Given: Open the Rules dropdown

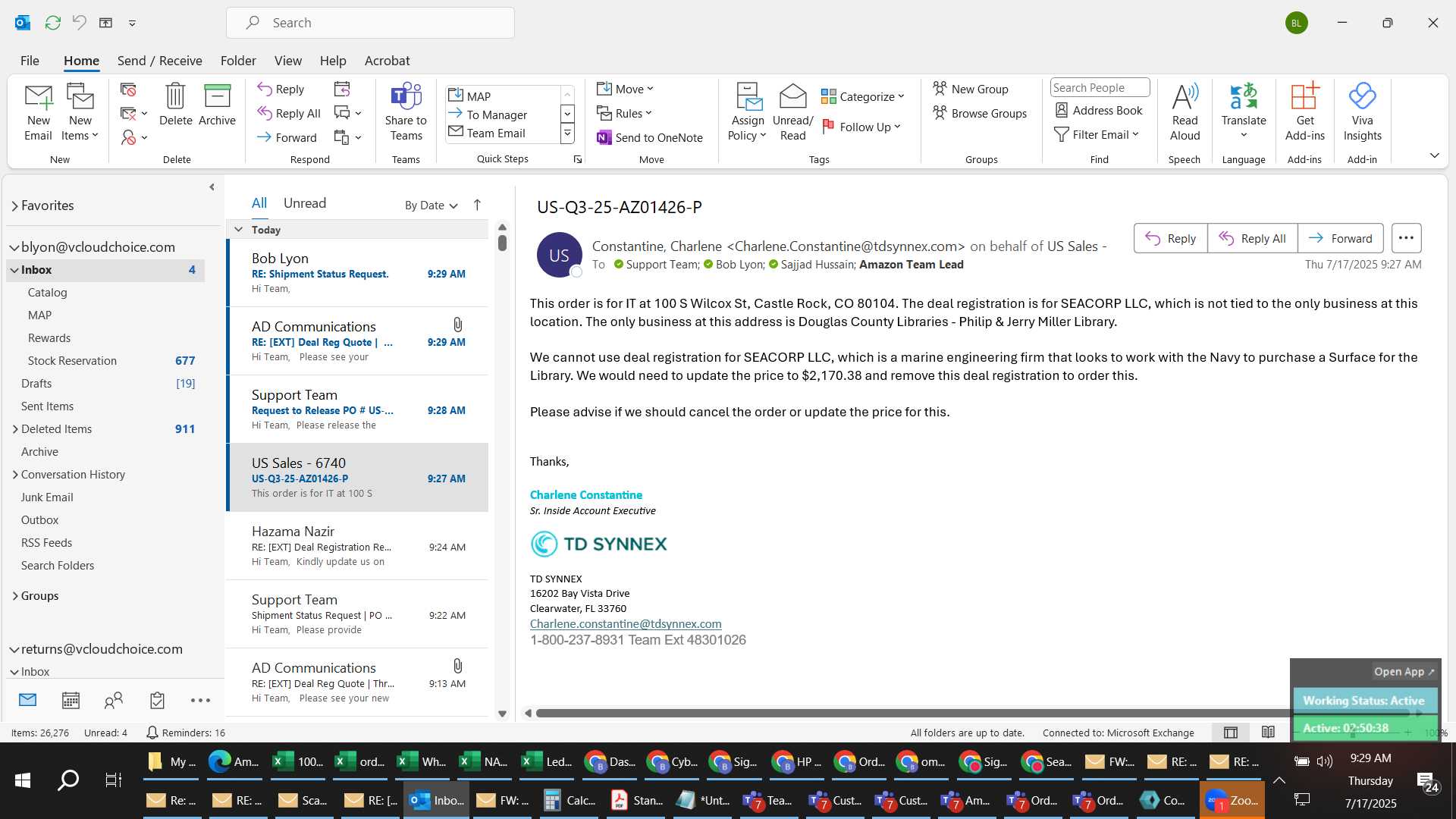Looking at the screenshot, I should click(624, 113).
